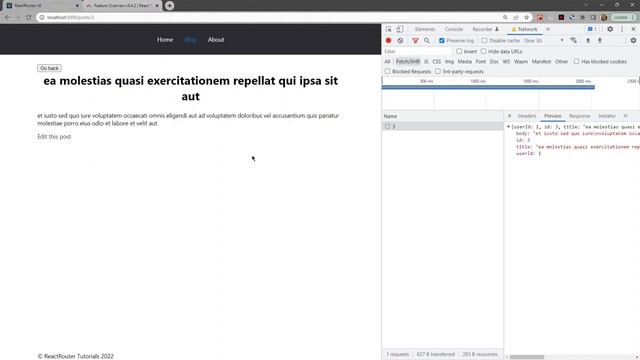This screenshot has width=640, height=360.
Task: Open the Headers tab of the request
Action: [x=527, y=116]
